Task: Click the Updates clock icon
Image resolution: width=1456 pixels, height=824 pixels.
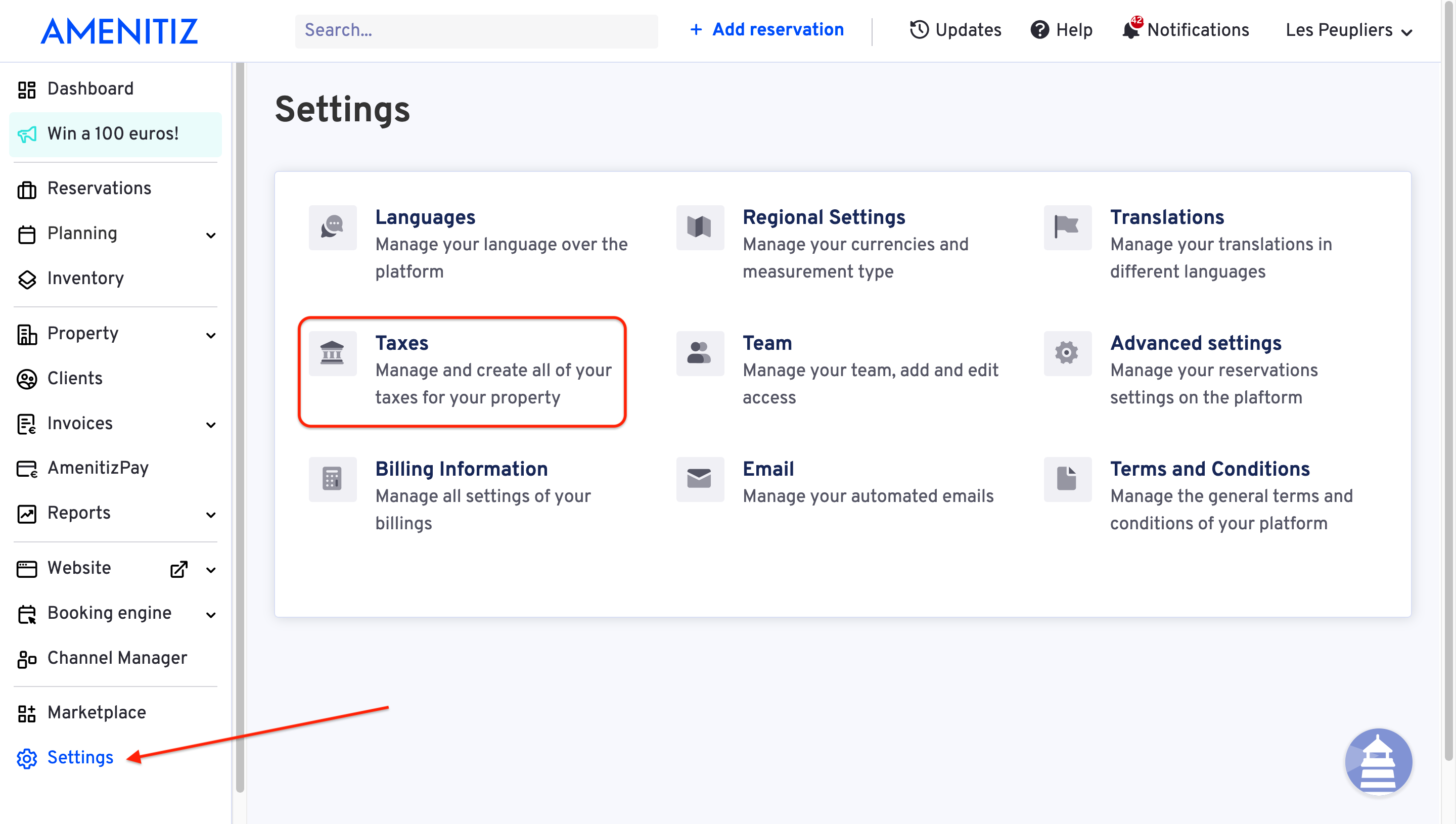Action: [919, 29]
